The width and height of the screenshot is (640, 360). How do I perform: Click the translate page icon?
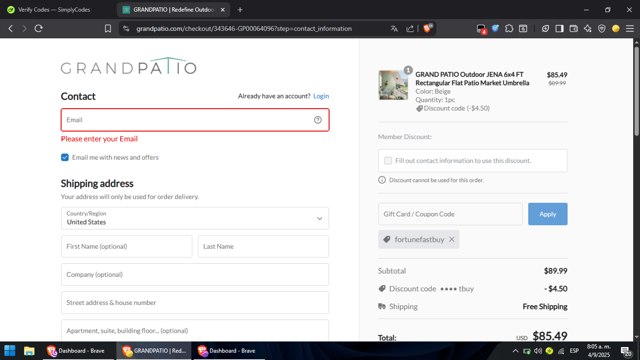394,29
